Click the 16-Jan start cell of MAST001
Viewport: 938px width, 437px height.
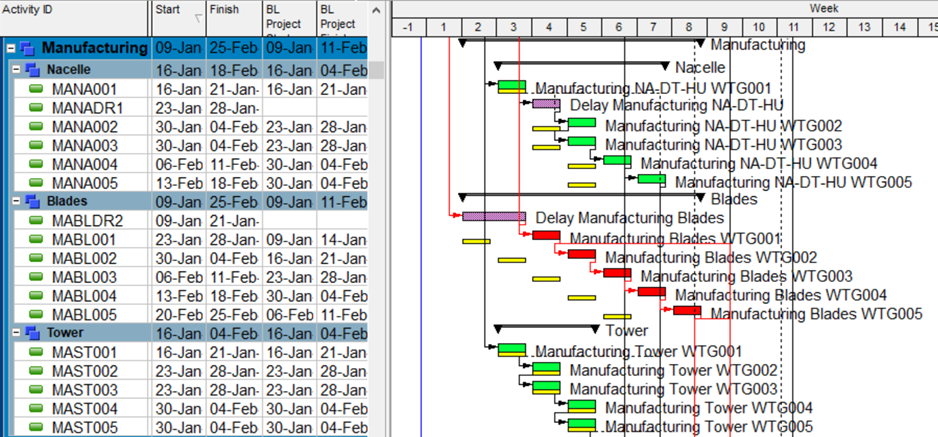point(179,353)
